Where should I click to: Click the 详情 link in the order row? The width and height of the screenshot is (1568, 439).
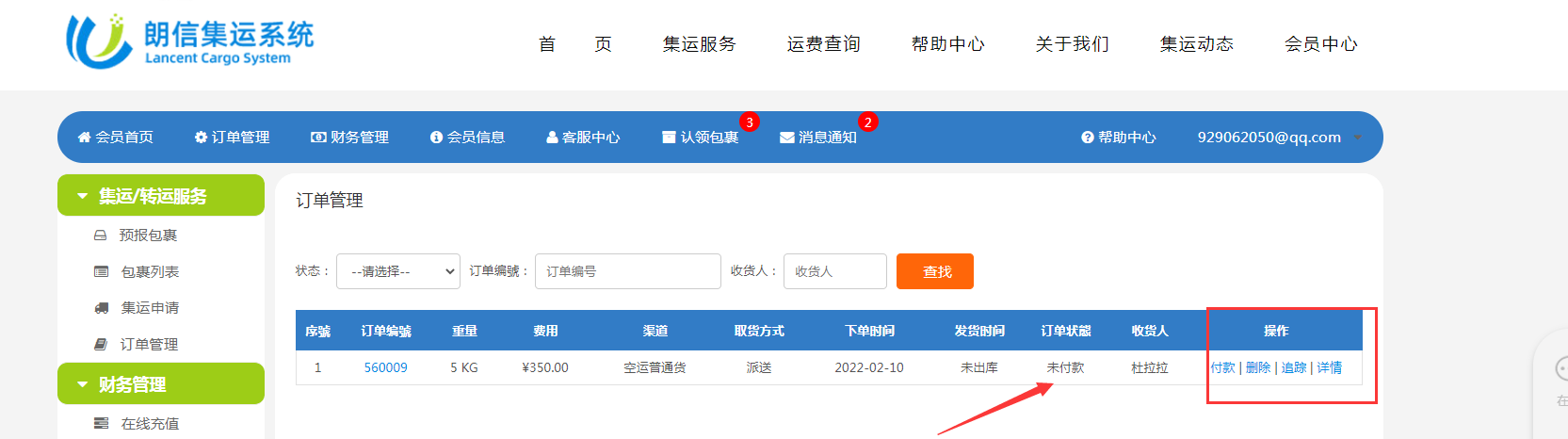point(1329,367)
